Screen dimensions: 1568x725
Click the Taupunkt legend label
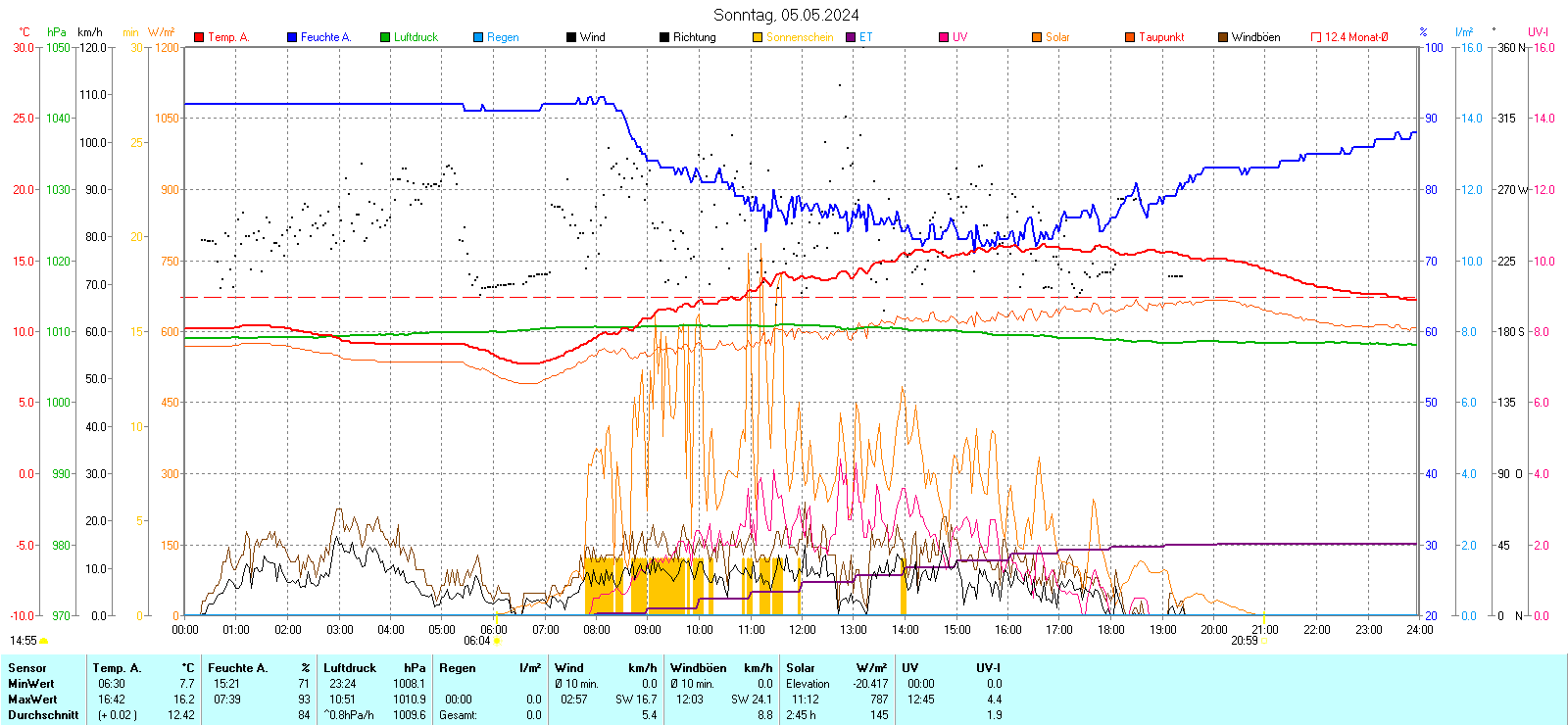pyautogui.click(x=1161, y=37)
